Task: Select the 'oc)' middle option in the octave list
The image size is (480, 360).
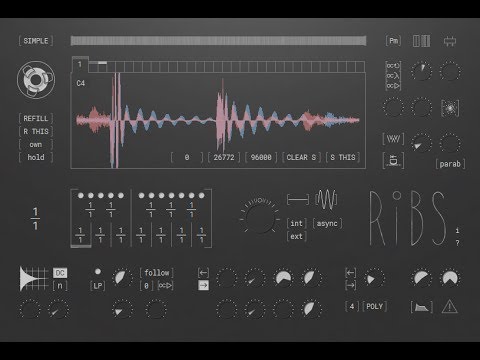Action: [393, 76]
